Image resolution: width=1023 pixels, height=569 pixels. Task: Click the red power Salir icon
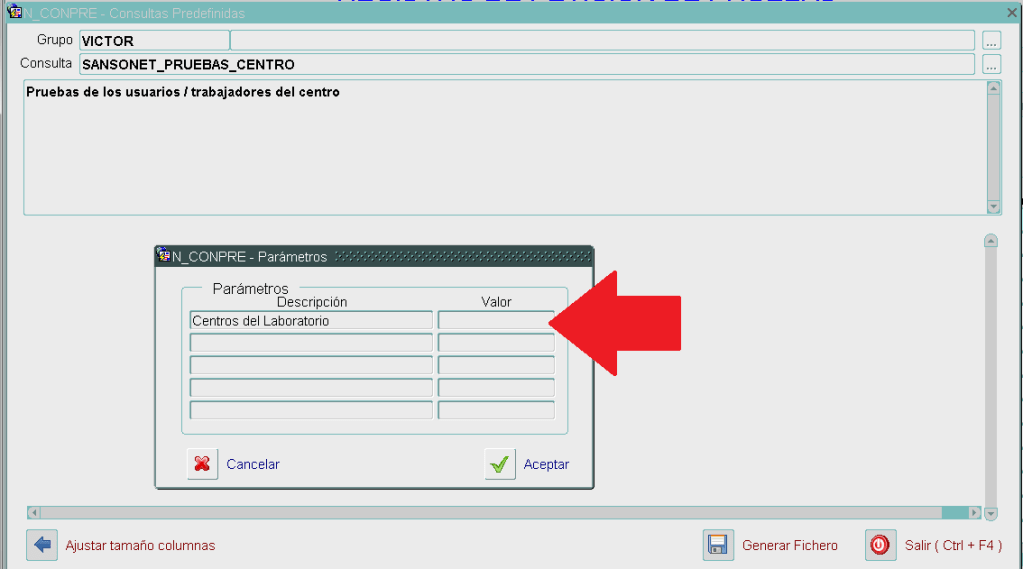pos(879,545)
